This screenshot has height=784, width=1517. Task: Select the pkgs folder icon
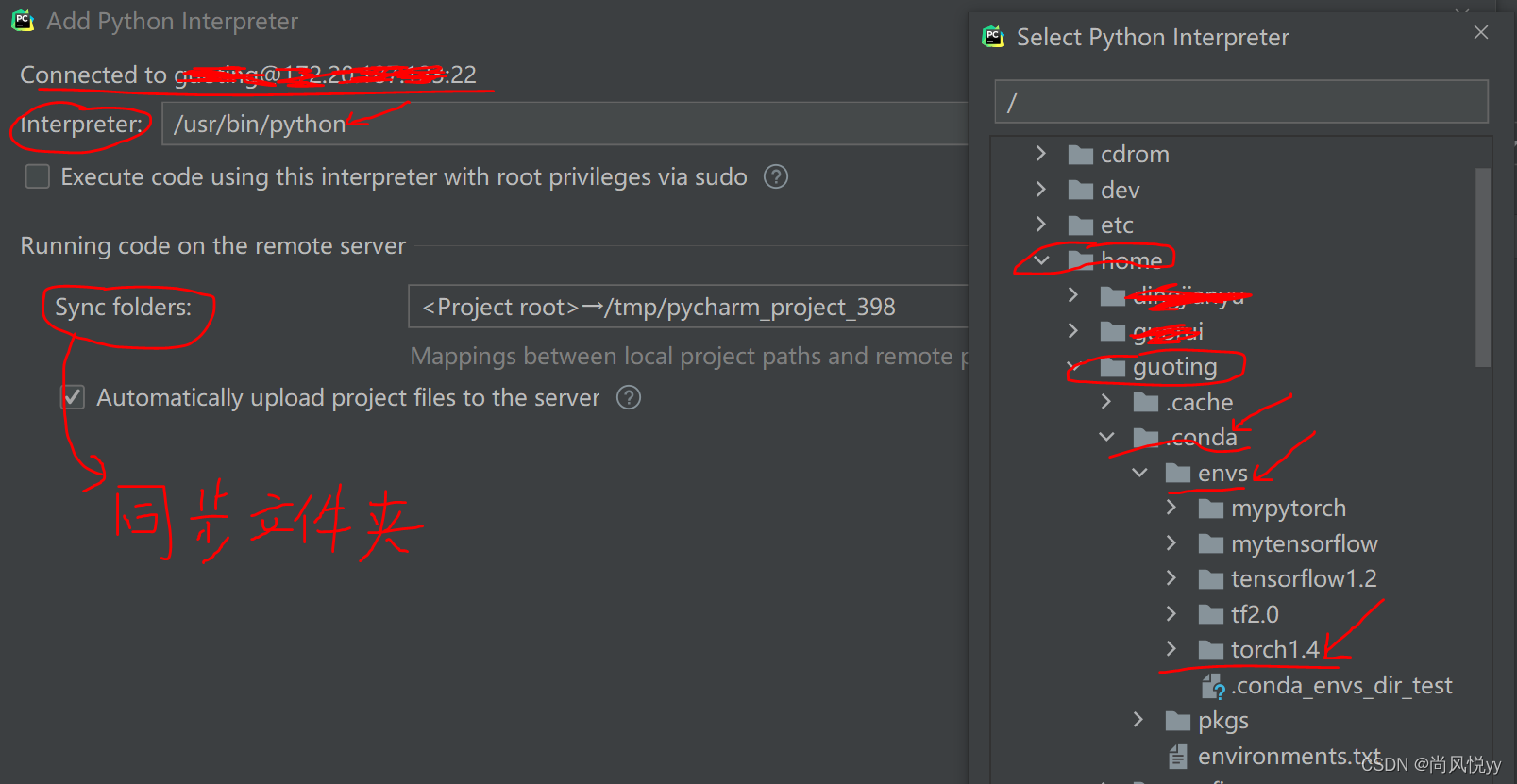tap(1178, 722)
